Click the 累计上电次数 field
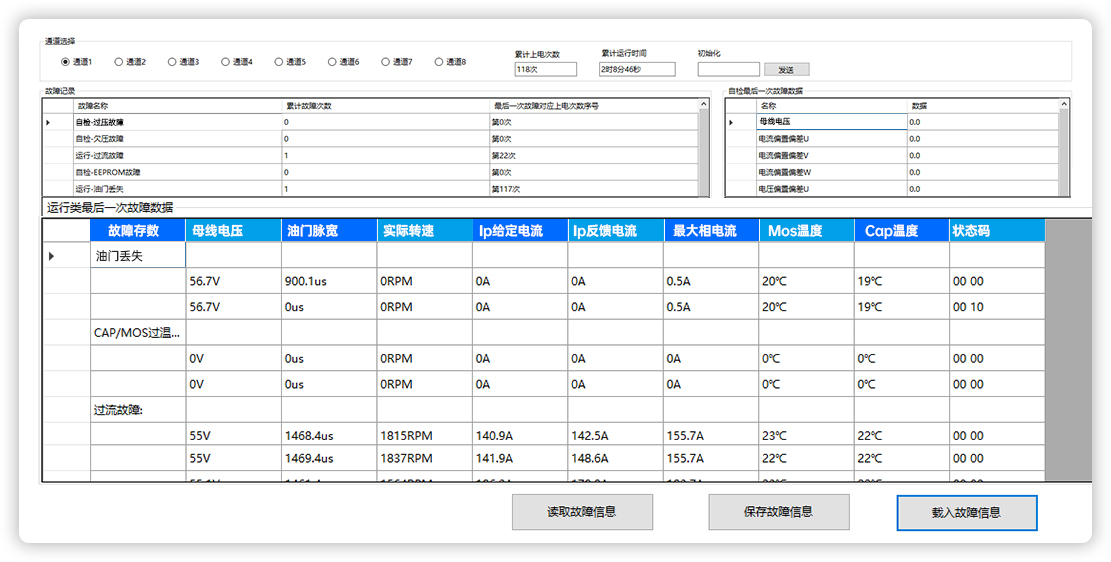This screenshot has height=562, width=1111. [x=545, y=70]
